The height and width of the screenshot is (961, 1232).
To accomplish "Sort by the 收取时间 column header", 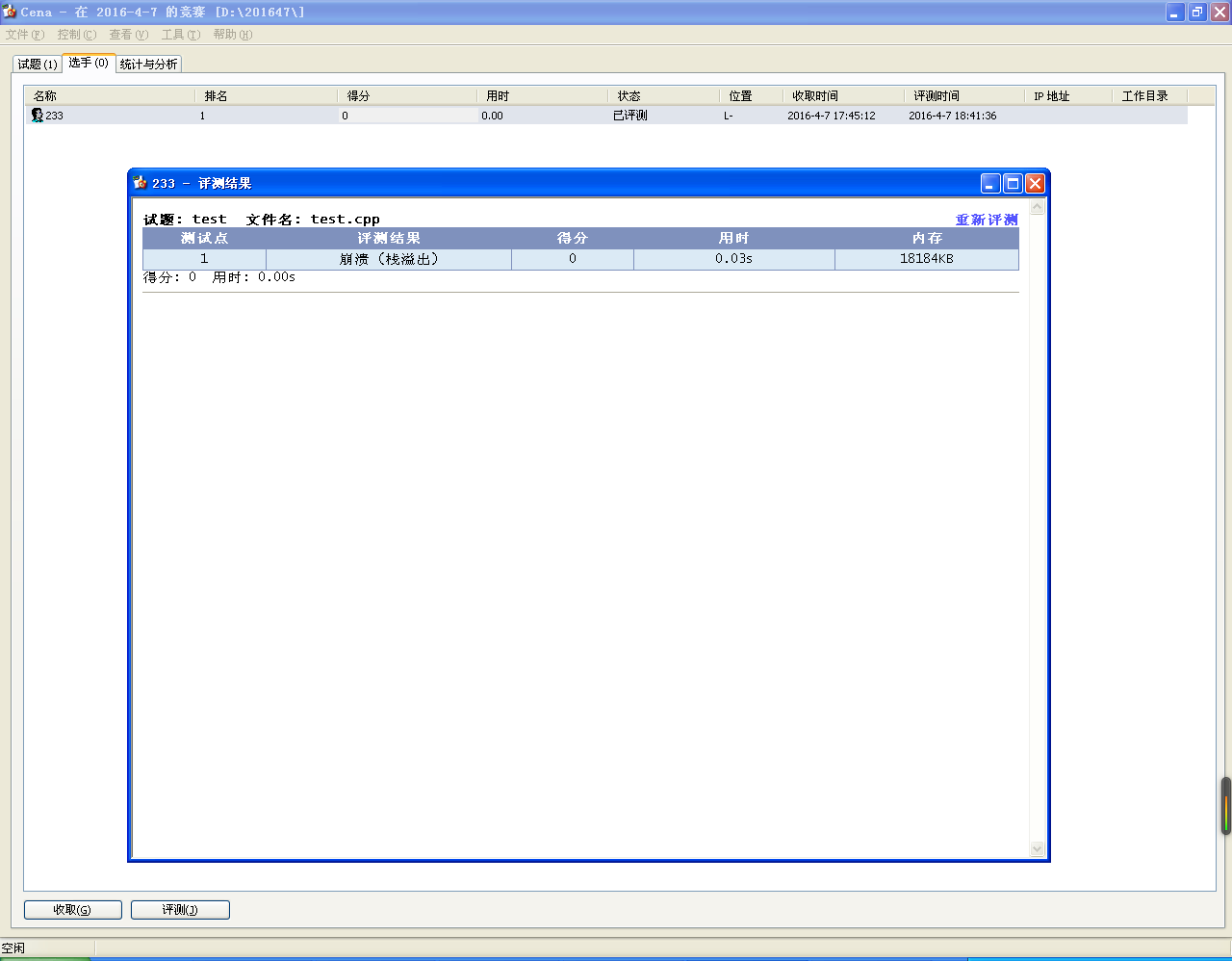I will pyautogui.click(x=843, y=96).
